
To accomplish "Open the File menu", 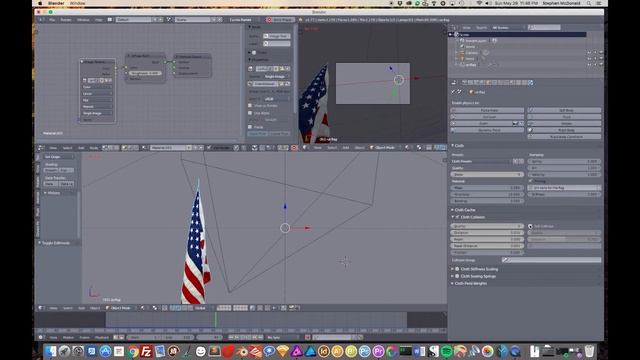I will [x=52, y=20].
